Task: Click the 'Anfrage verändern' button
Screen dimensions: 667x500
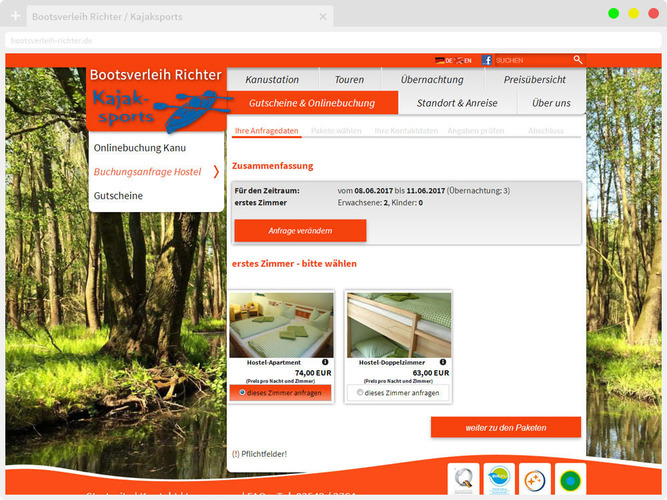Action: tap(300, 230)
